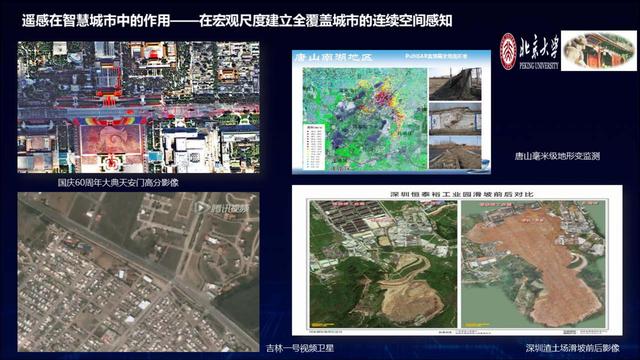Click the heading 唐山南湖地区 in the map panel
This screenshot has width=640, height=360.
tap(333, 57)
